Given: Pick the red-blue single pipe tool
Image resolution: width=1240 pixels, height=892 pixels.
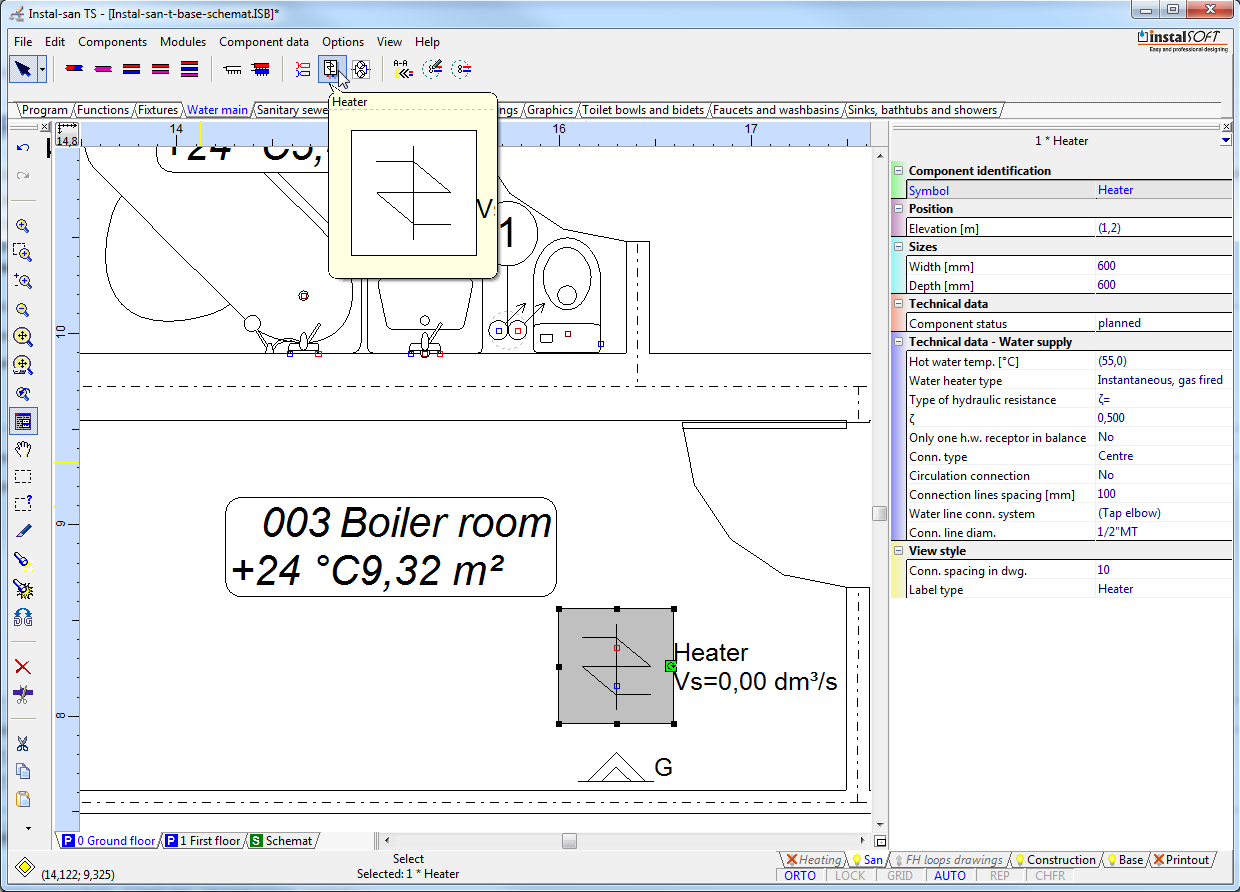Looking at the screenshot, I should pyautogui.click(x=74, y=69).
